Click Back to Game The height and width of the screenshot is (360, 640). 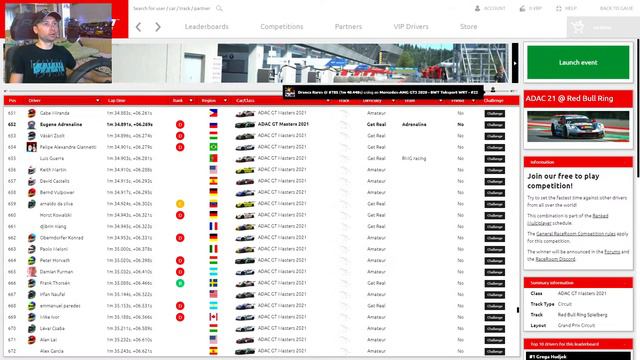(x=616, y=8)
